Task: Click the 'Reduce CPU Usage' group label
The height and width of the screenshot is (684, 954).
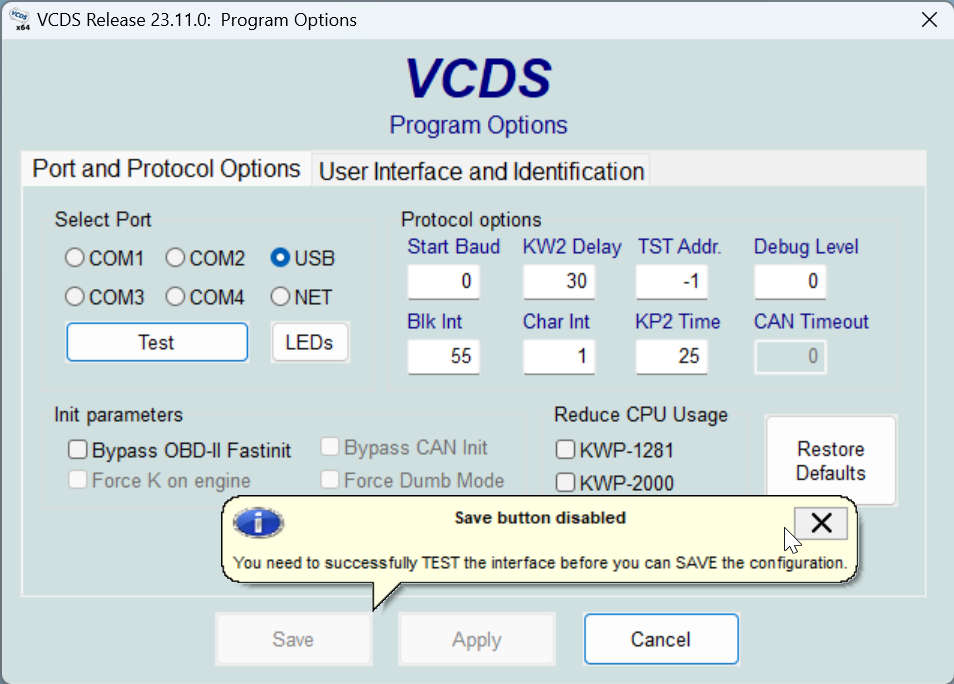Action: [641, 415]
